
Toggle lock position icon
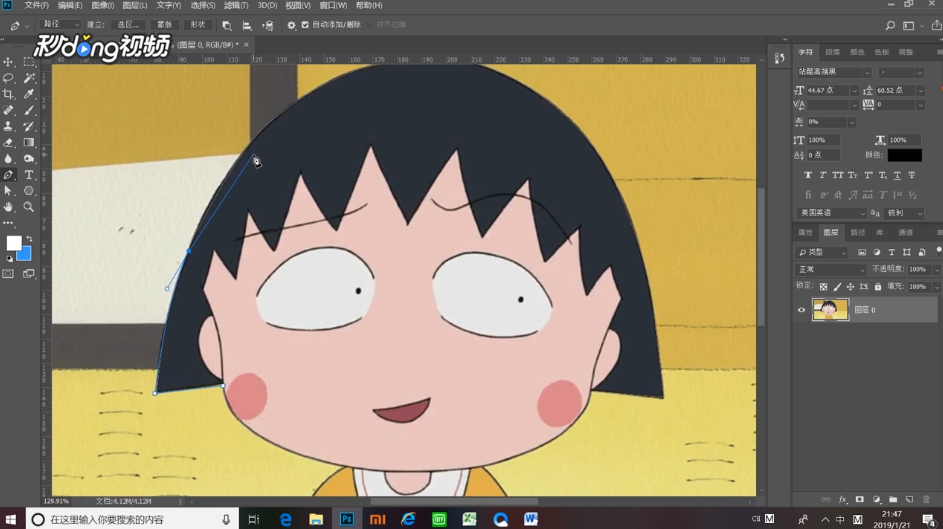pyautogui.click(x=850, y=287)
